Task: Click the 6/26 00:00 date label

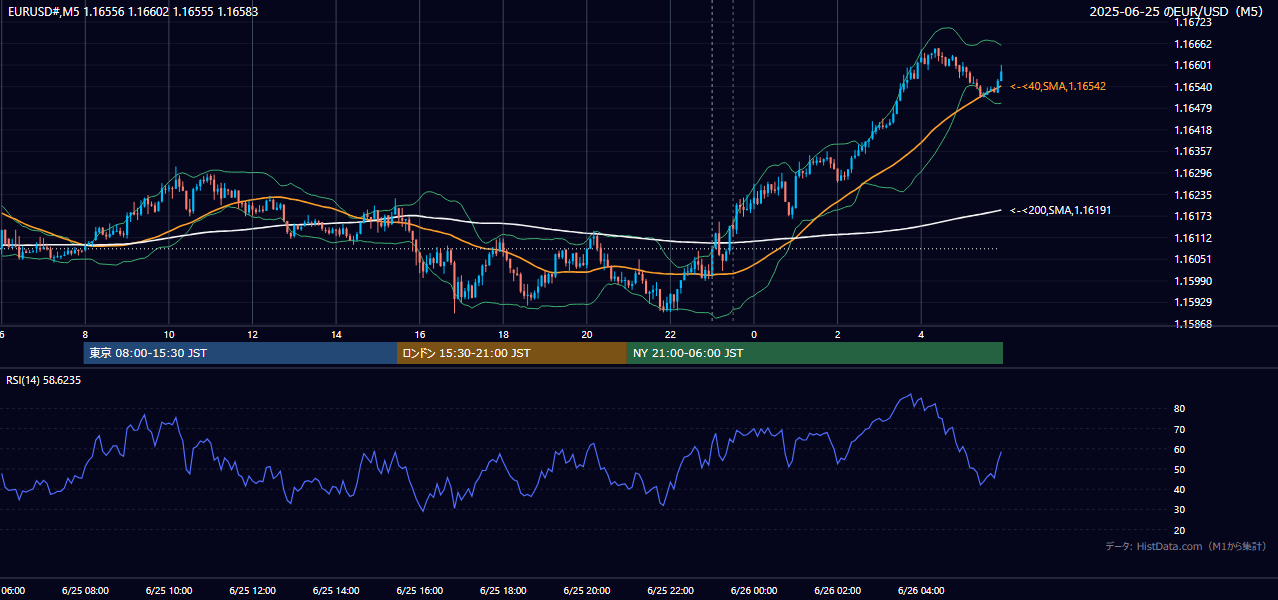Action: pos(754,591)
